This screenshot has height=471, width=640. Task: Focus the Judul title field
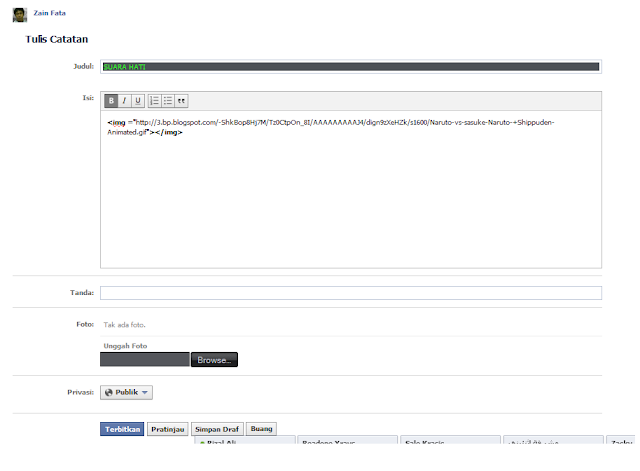351,67
